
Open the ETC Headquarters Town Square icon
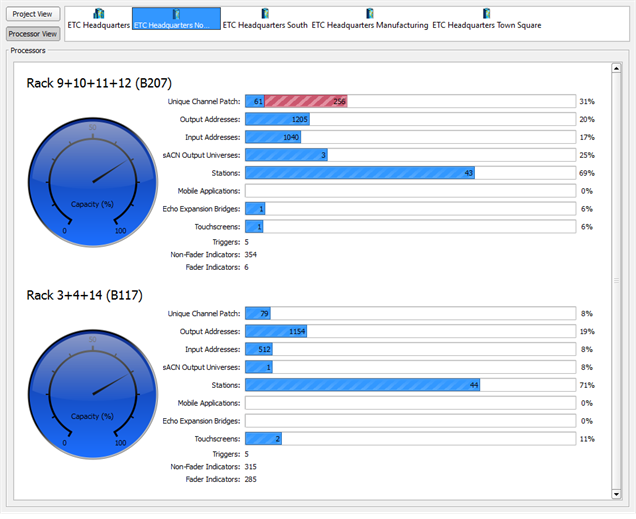click(x=486, y=13)
